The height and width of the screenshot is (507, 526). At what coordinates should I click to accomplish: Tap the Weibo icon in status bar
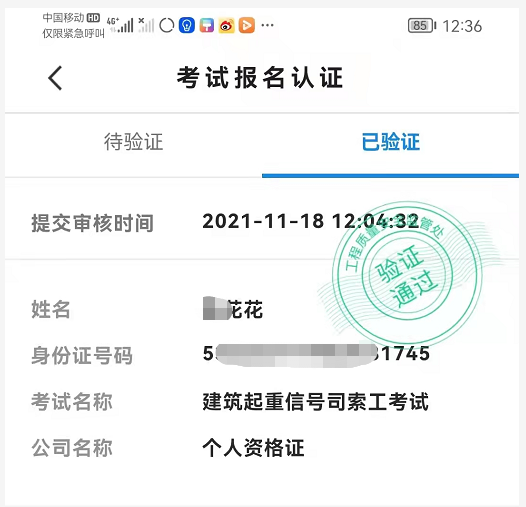[x=226, y=26]
